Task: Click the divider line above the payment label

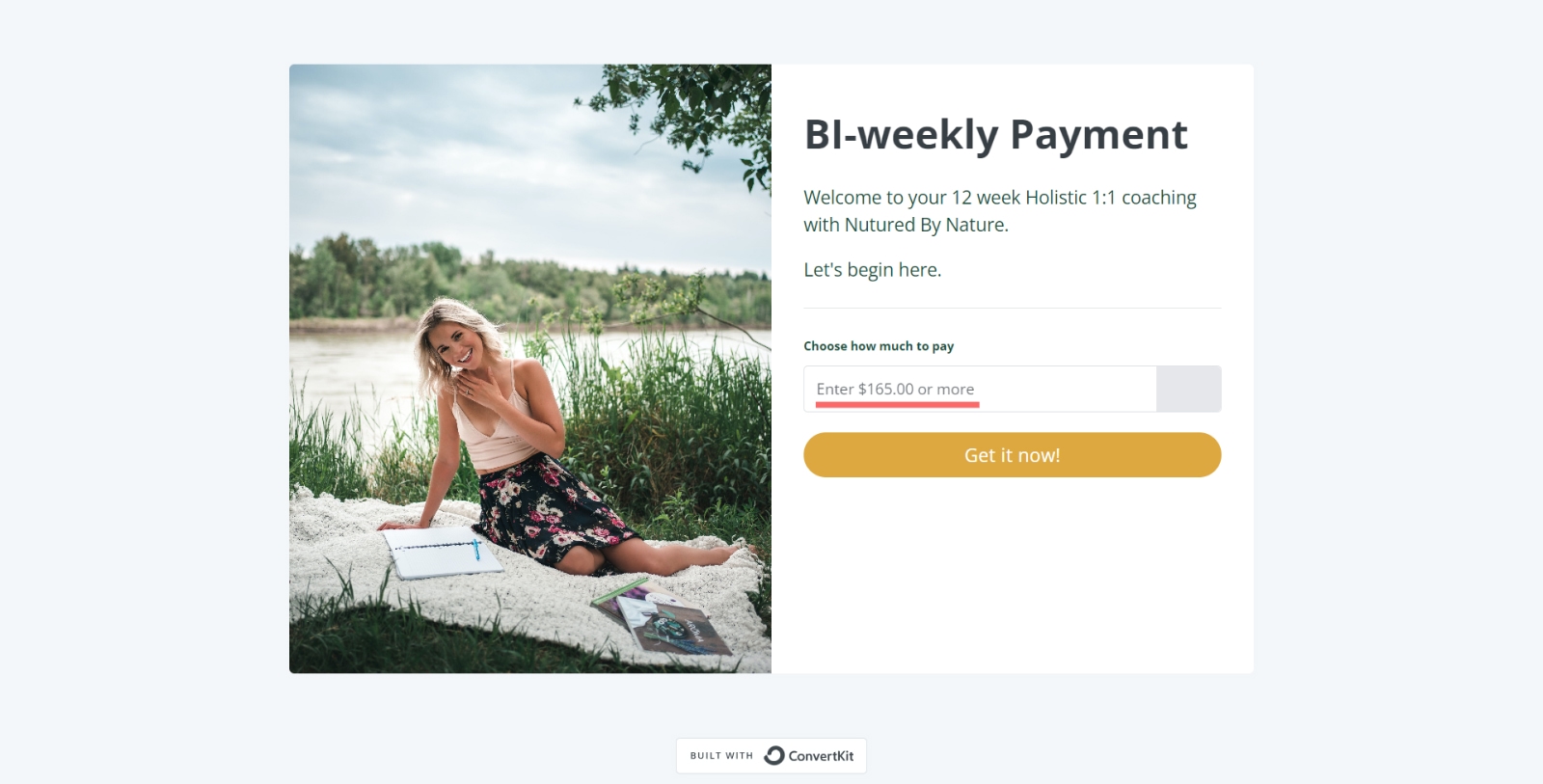Action: point(1013,308)
